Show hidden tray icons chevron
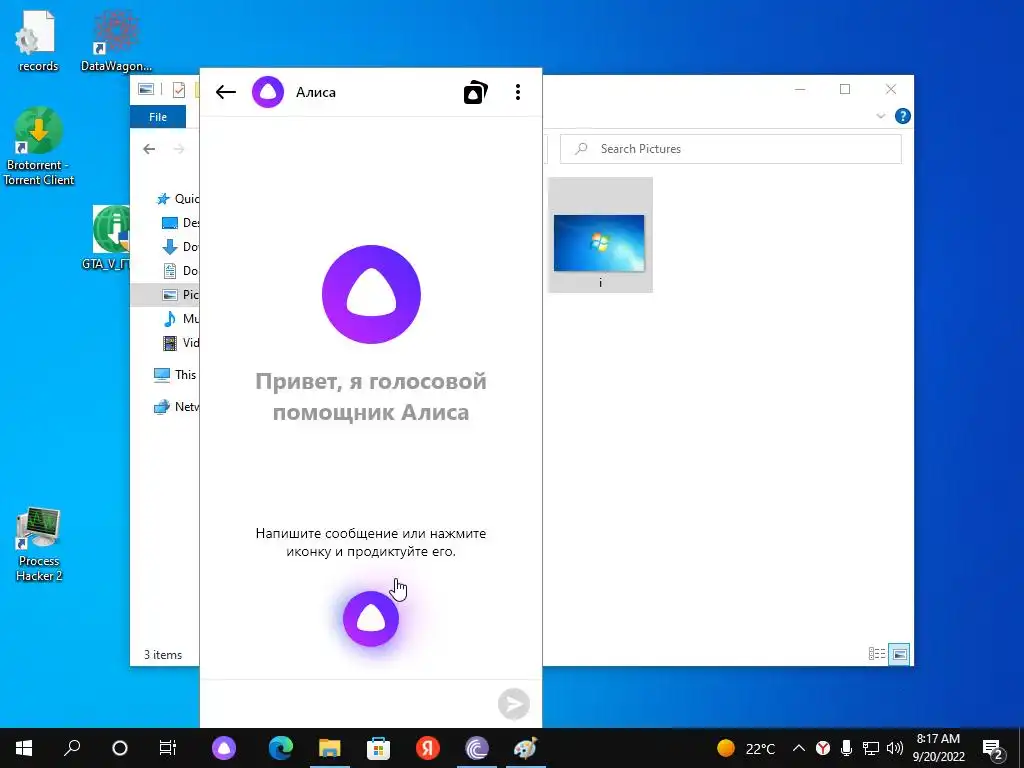Screen dimensions: 1024x768 pyautogui.click(x=799, y=748)
